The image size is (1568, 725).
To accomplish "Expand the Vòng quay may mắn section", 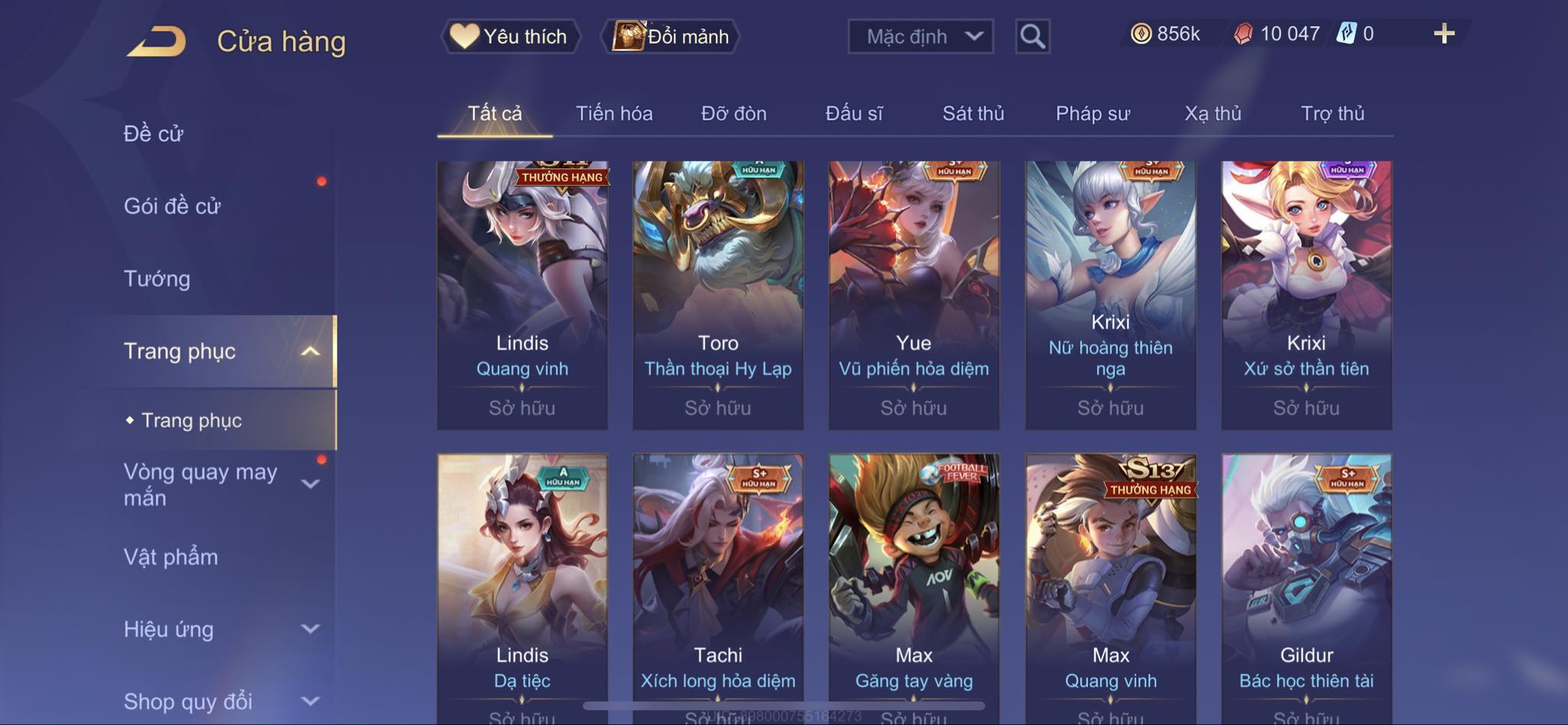I will click(x=310, y=484).
